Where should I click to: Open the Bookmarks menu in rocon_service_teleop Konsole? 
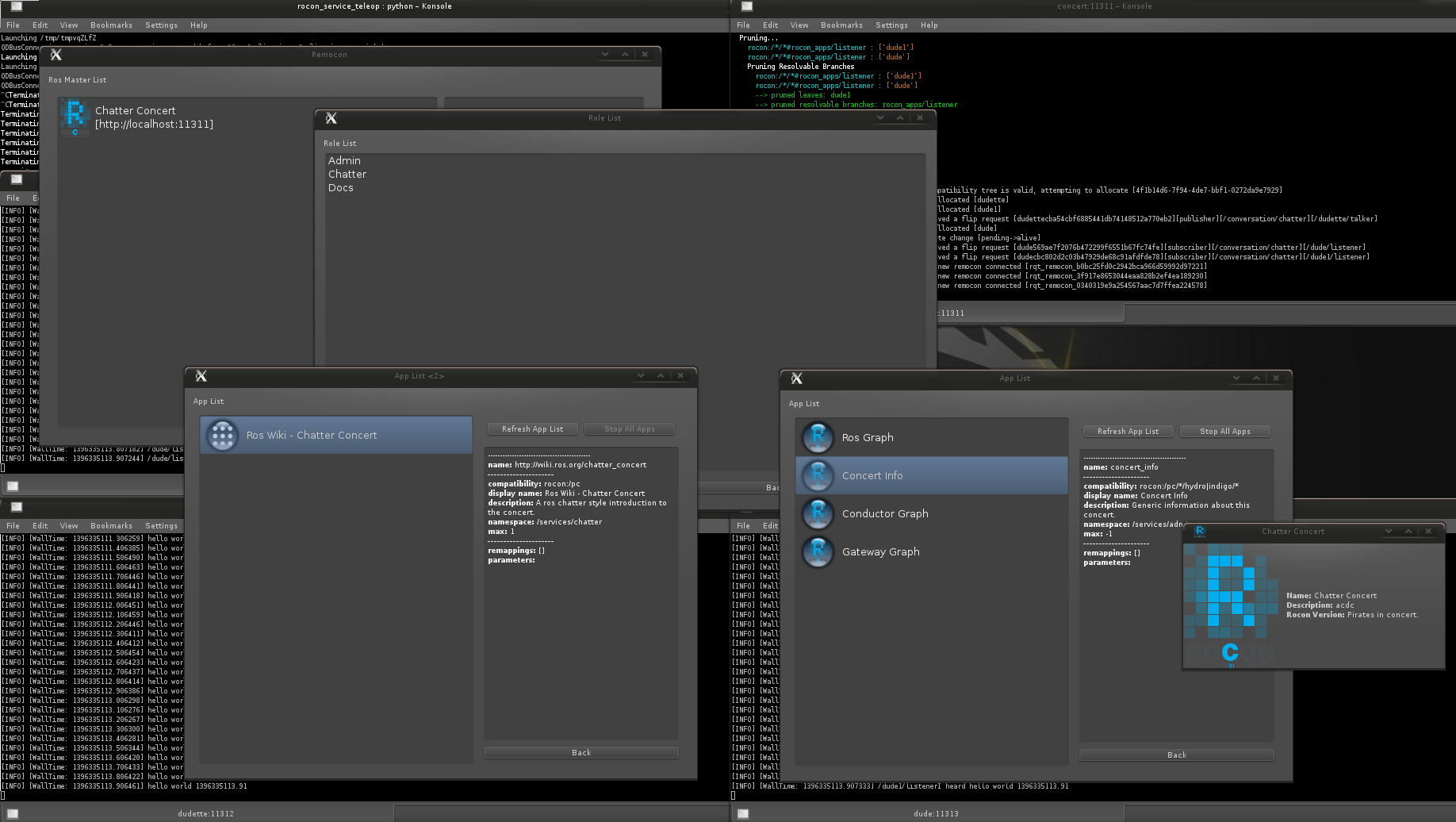[x=111, y=25]
